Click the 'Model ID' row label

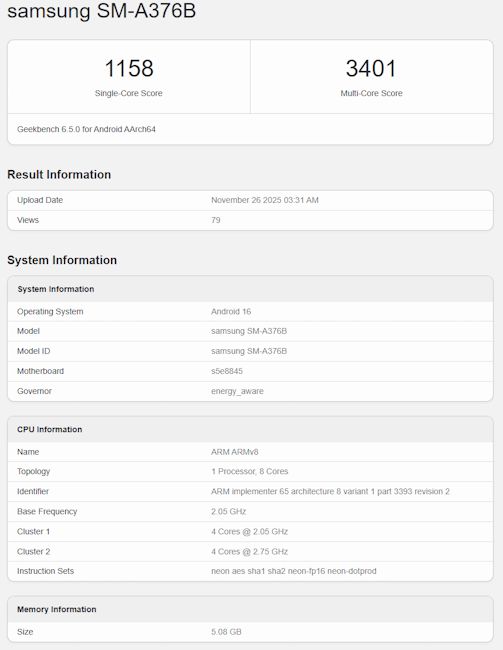[x=34, y=351]
